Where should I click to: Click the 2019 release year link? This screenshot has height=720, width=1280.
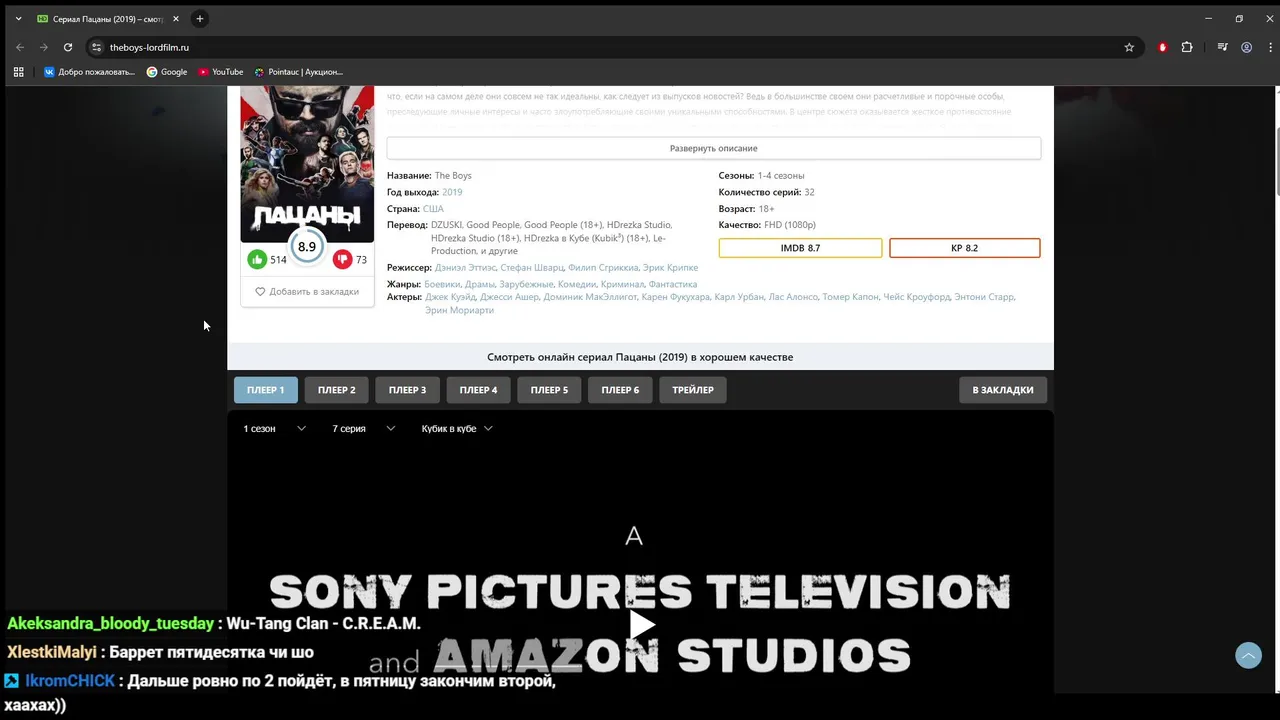click(452, 192)
